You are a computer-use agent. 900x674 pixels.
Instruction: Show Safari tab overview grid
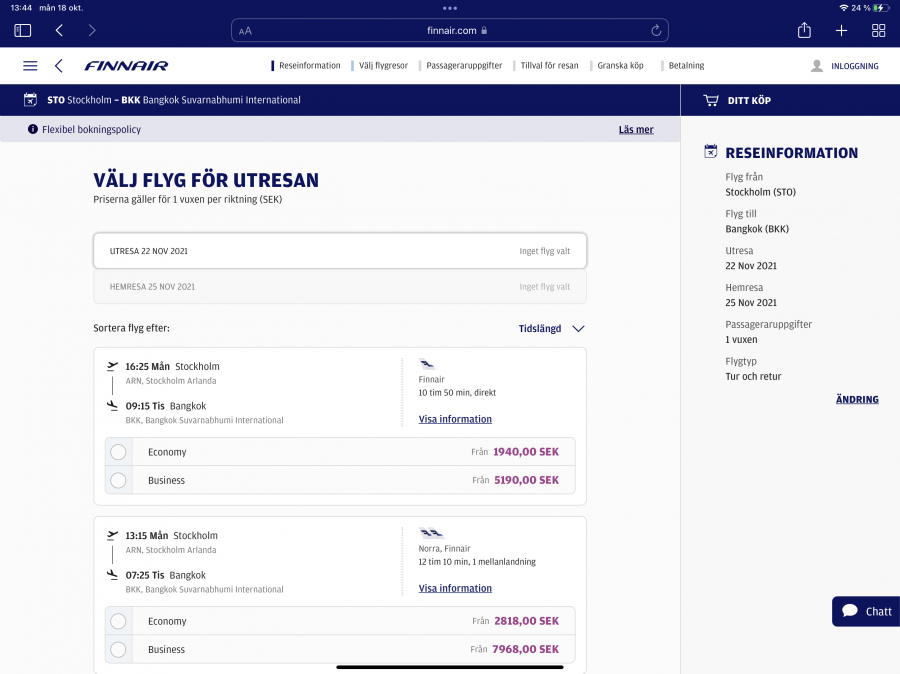click(878, 30)
